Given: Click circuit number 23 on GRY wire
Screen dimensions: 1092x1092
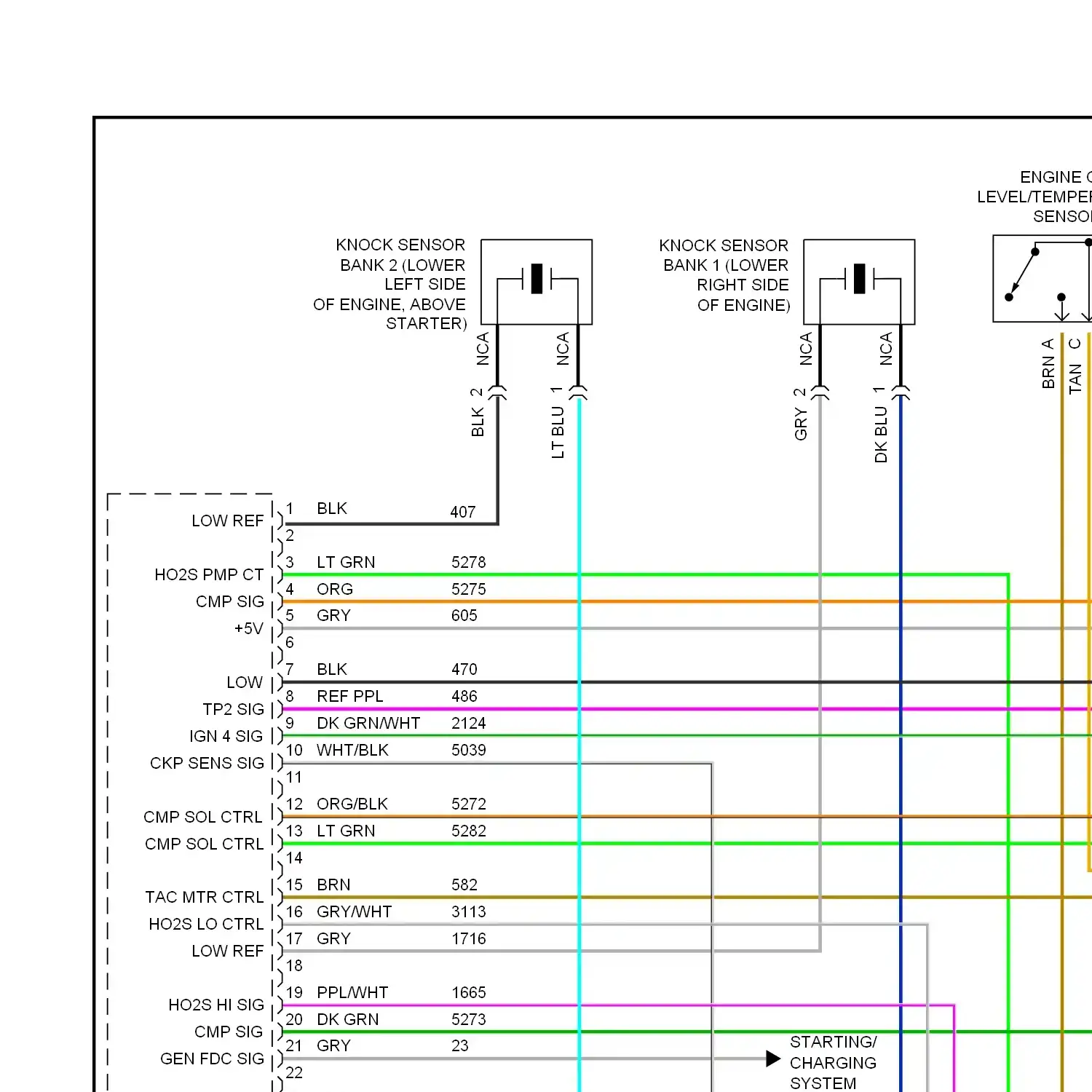Looking at the screenshot, I should pos(459,1046).
